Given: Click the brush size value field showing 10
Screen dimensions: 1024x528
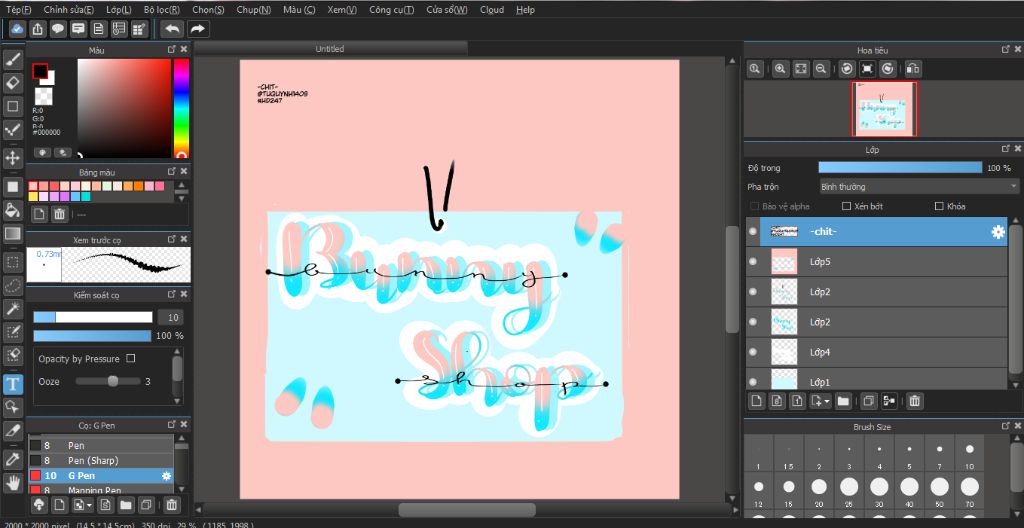Looking at the screenshot, I should tap(172, 318).
